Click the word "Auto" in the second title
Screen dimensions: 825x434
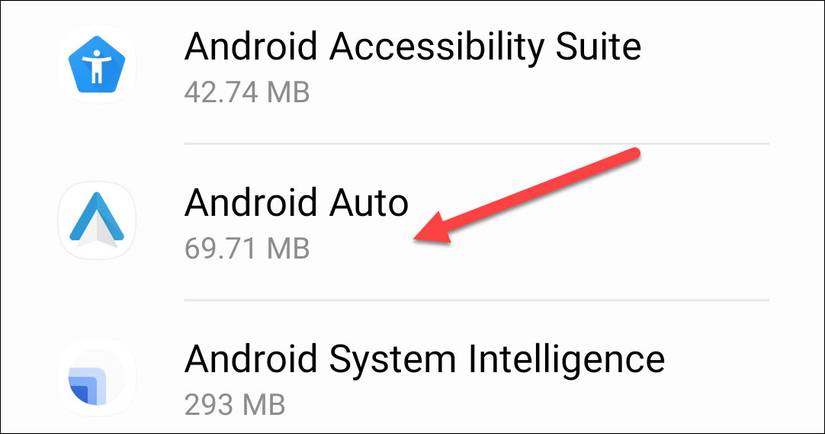369,203
